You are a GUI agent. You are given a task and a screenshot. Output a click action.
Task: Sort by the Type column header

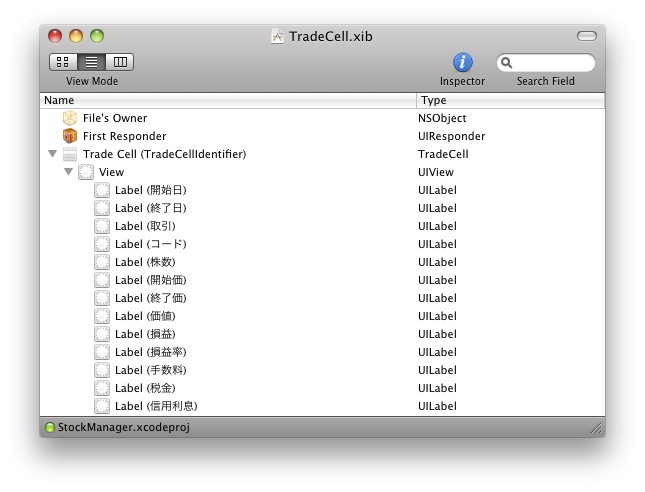(x=511, y=100)
